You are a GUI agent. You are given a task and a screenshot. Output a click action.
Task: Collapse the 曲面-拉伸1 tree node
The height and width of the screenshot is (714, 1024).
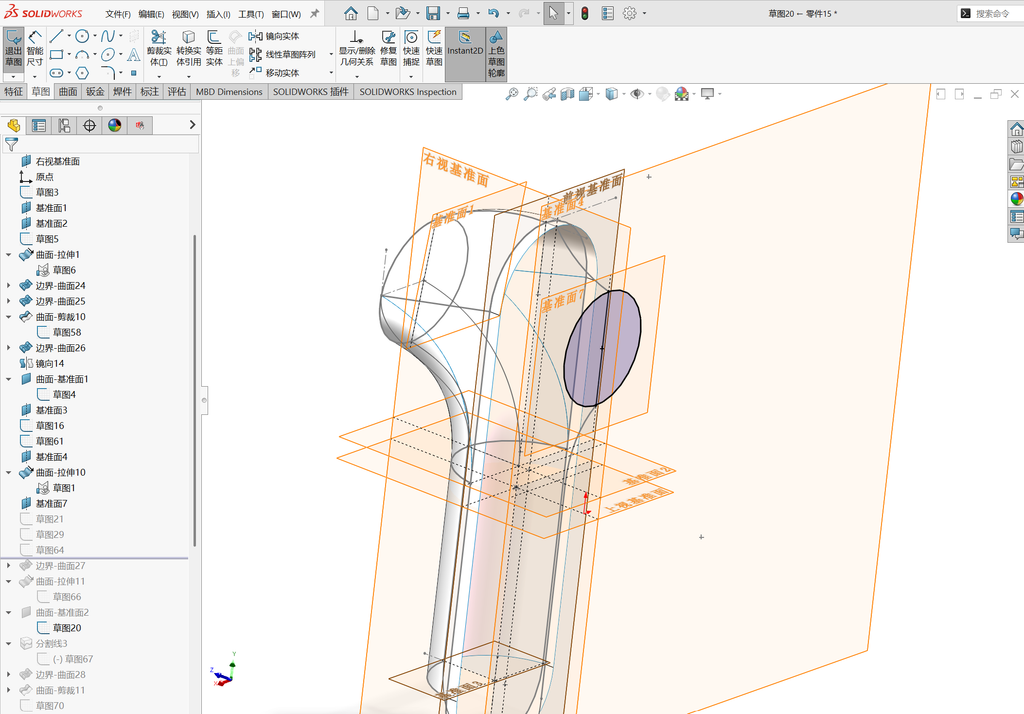8,255
